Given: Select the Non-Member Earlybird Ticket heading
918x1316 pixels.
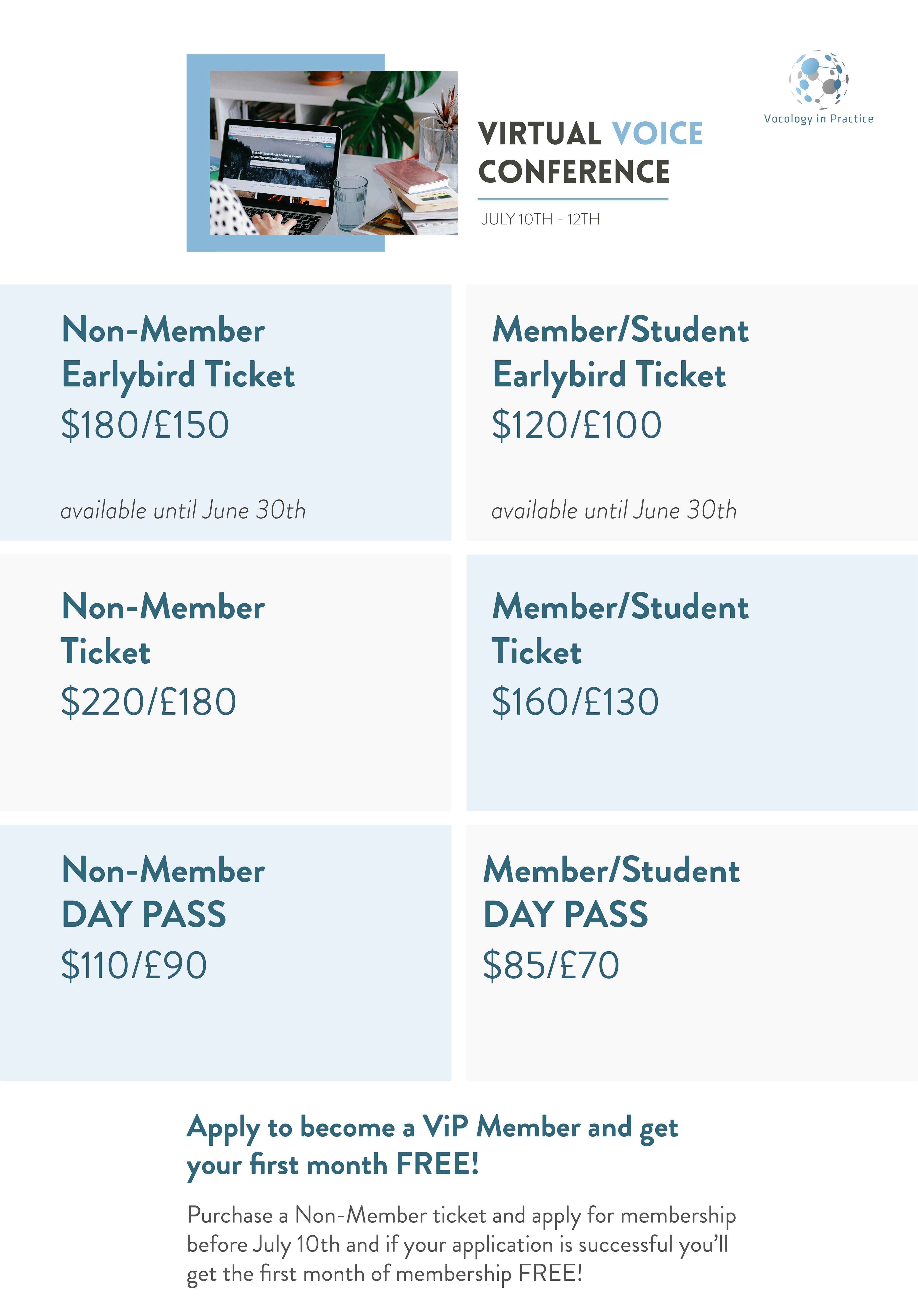Looking at the screenshot, I should click(178, 352).
